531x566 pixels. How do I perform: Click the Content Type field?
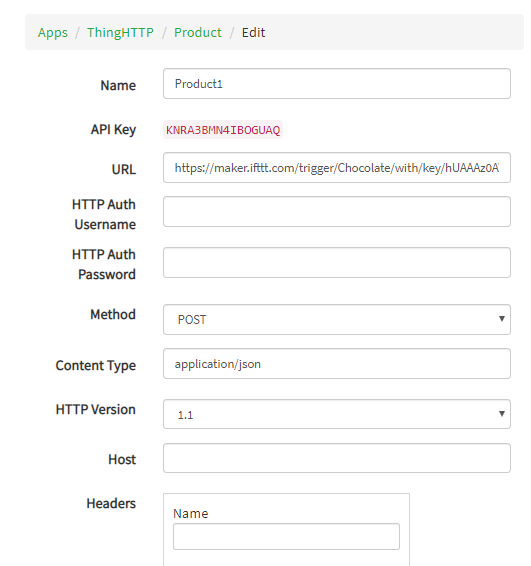(337, 363)
